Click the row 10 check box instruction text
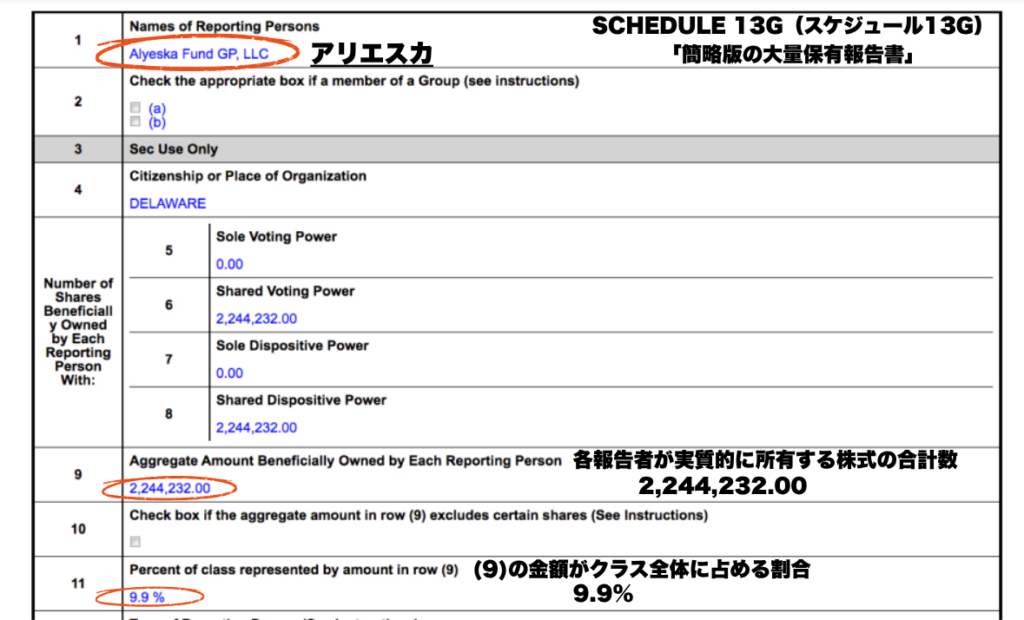 pos(418,515)
